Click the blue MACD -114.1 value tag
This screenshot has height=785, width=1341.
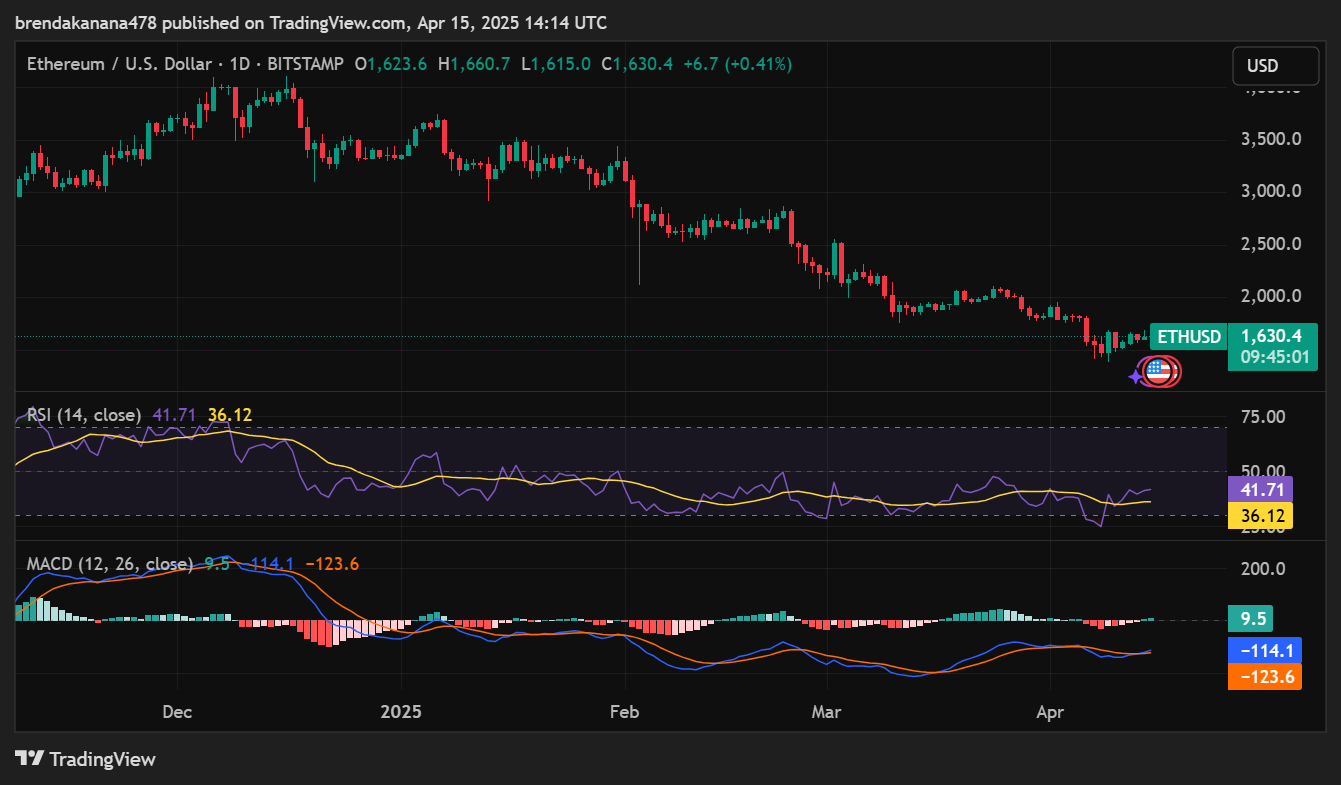coord(1264,651)
